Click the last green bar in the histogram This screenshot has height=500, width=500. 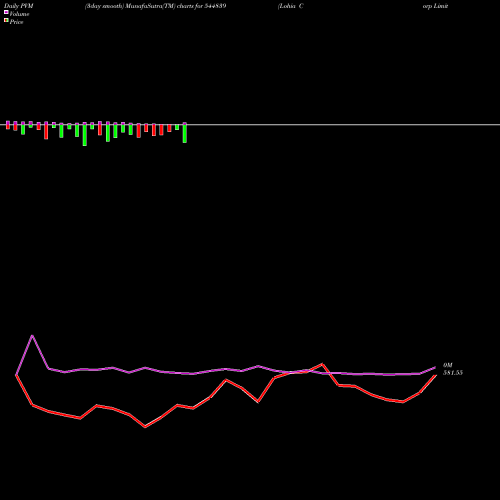(185, 134)
